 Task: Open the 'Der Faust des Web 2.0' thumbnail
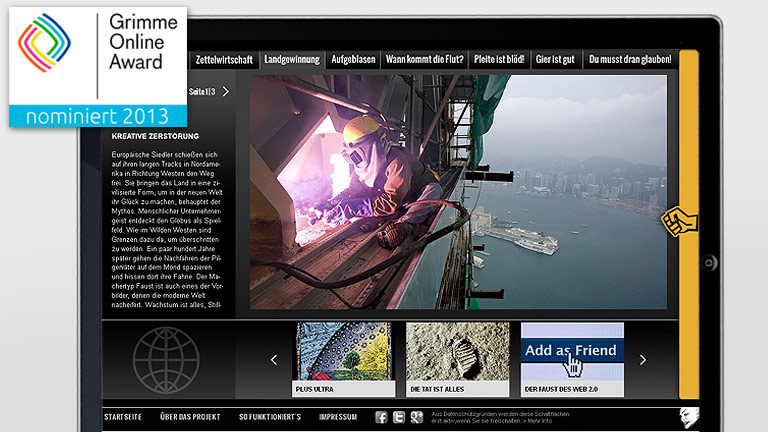(x=572, y=359)
